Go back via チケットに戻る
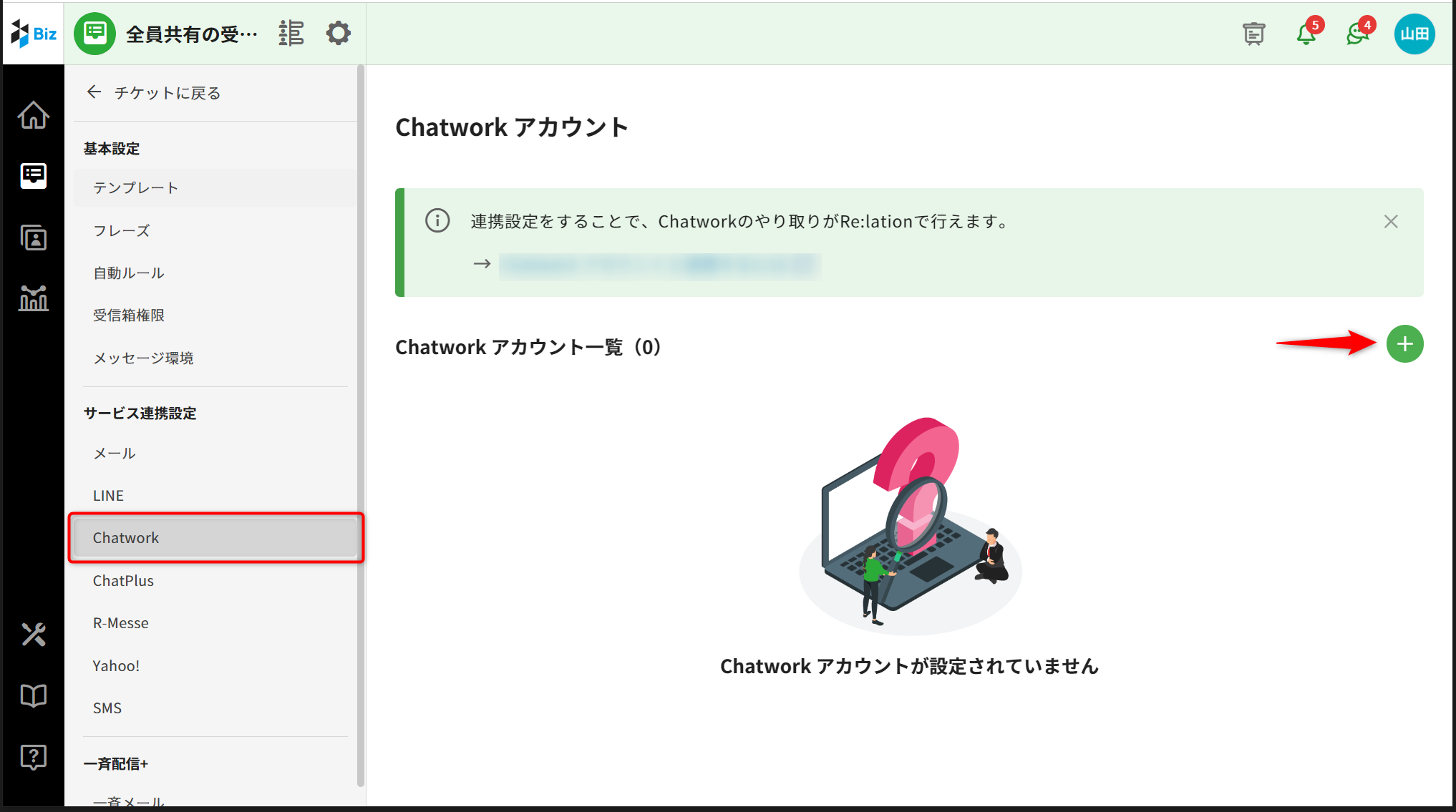Viewport: 1456px width, 812px height. point(154,93)
